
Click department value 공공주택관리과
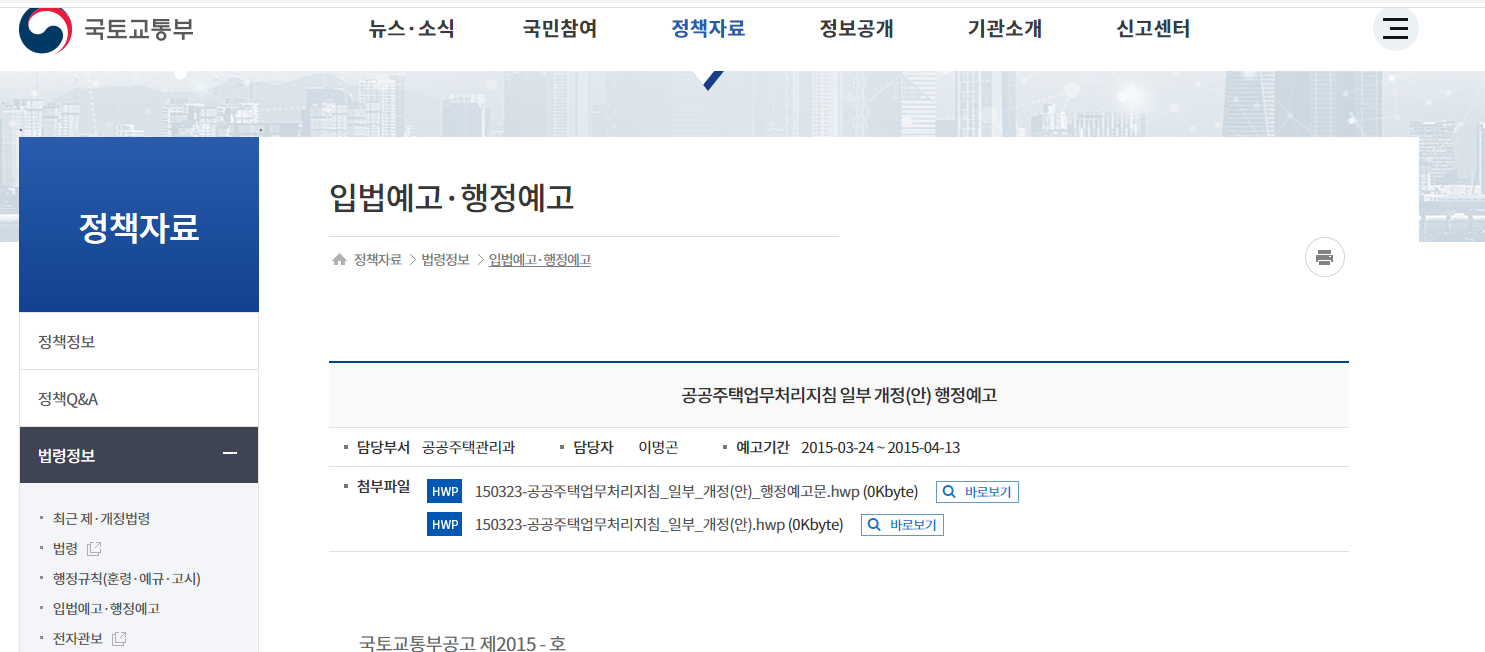click(469, 447)
